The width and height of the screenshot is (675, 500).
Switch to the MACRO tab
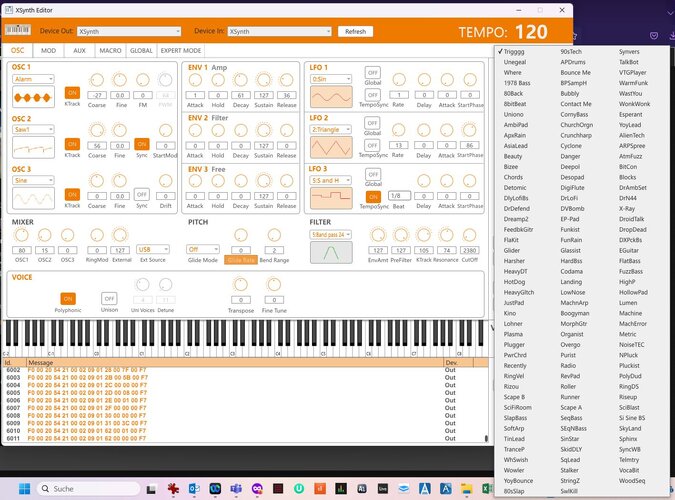(110, 50)
